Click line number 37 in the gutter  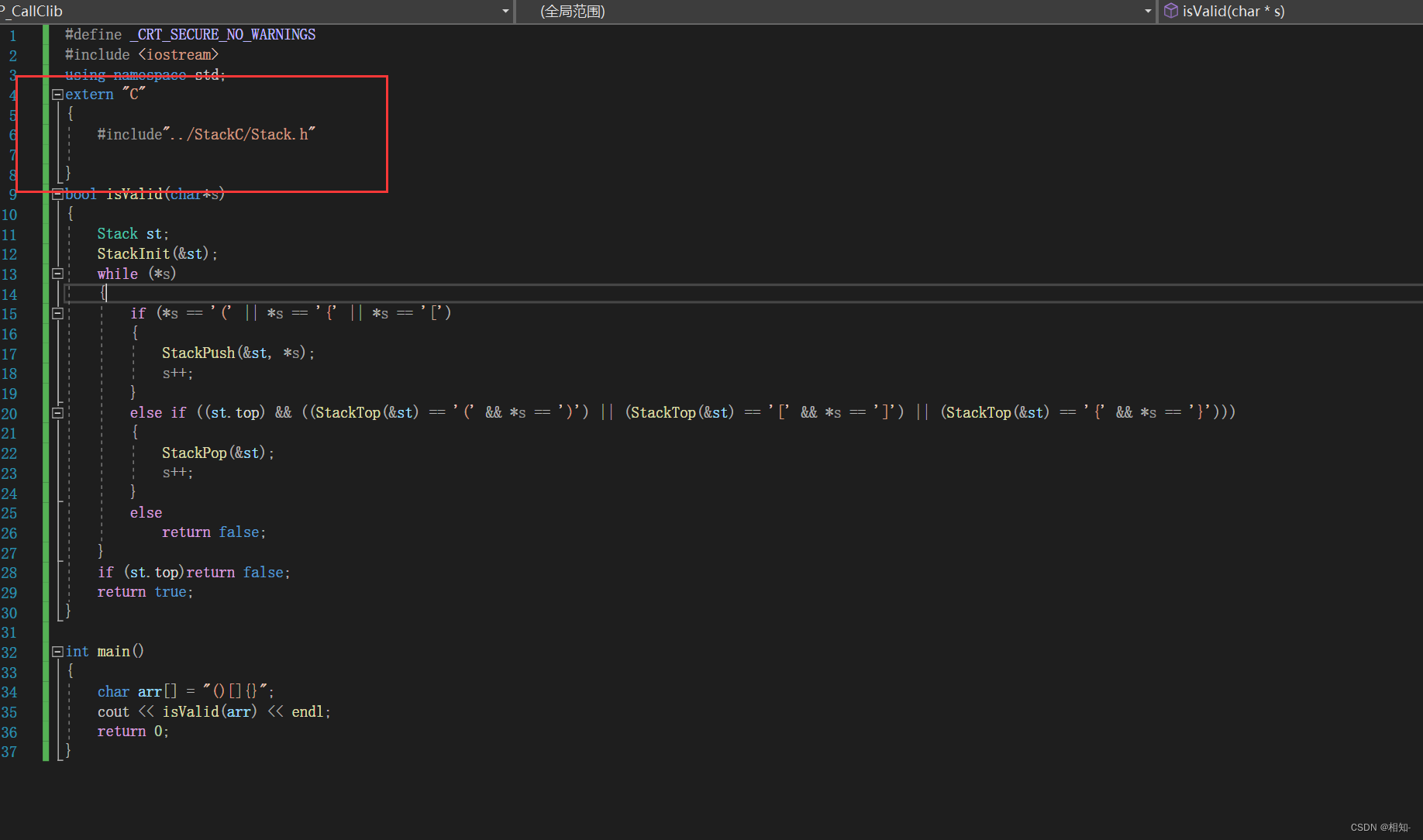click(x=9, y=752)
